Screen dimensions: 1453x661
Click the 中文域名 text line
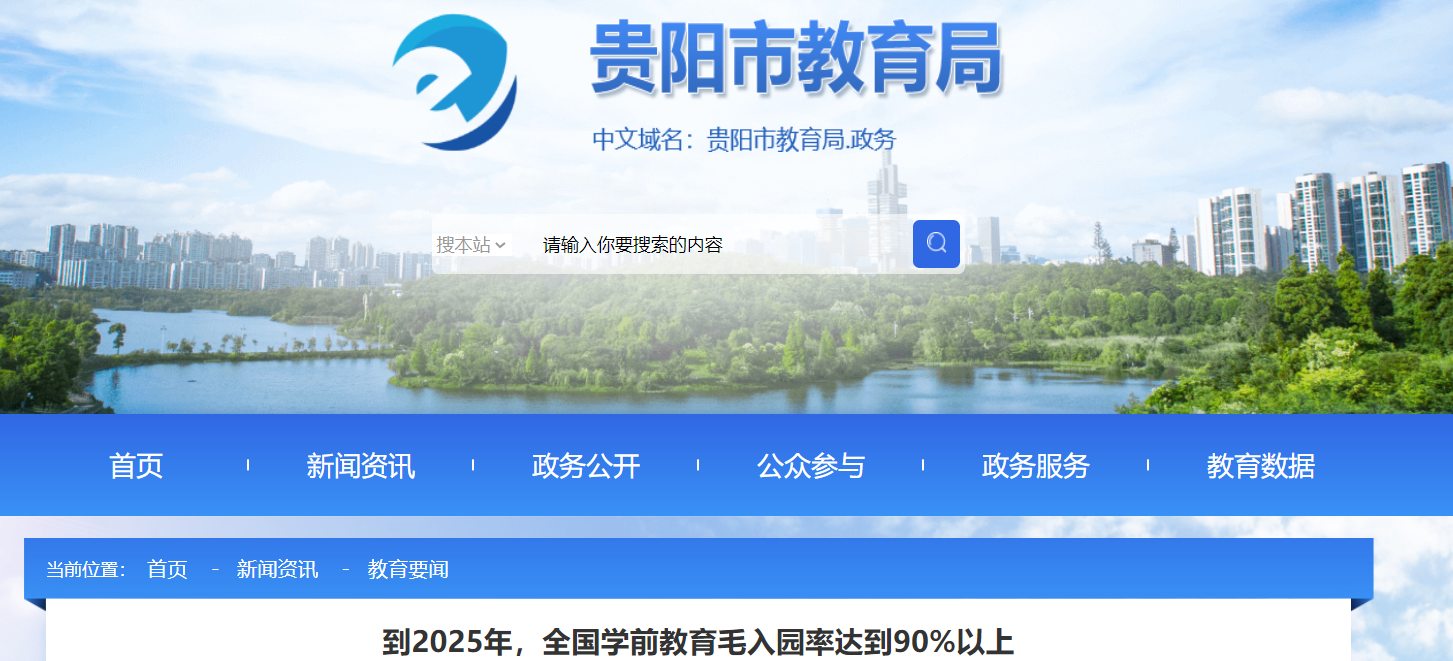coord(744,139)
